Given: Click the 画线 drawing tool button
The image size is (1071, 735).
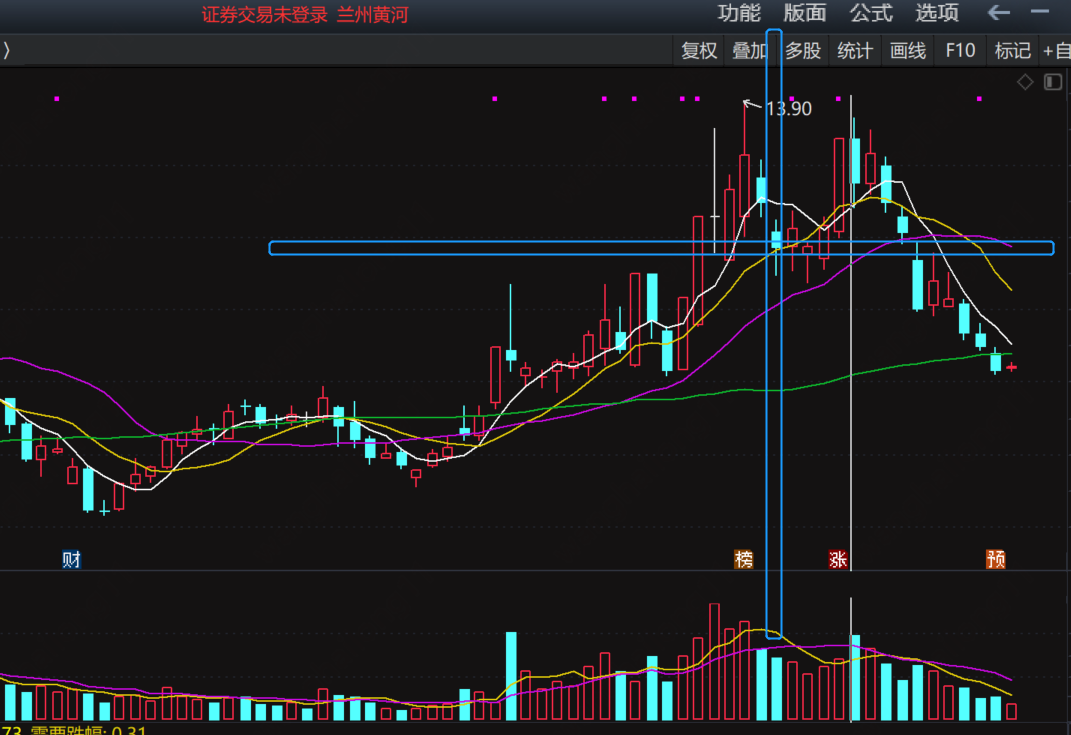Looking at the screenshot, I should pos(908,51).
